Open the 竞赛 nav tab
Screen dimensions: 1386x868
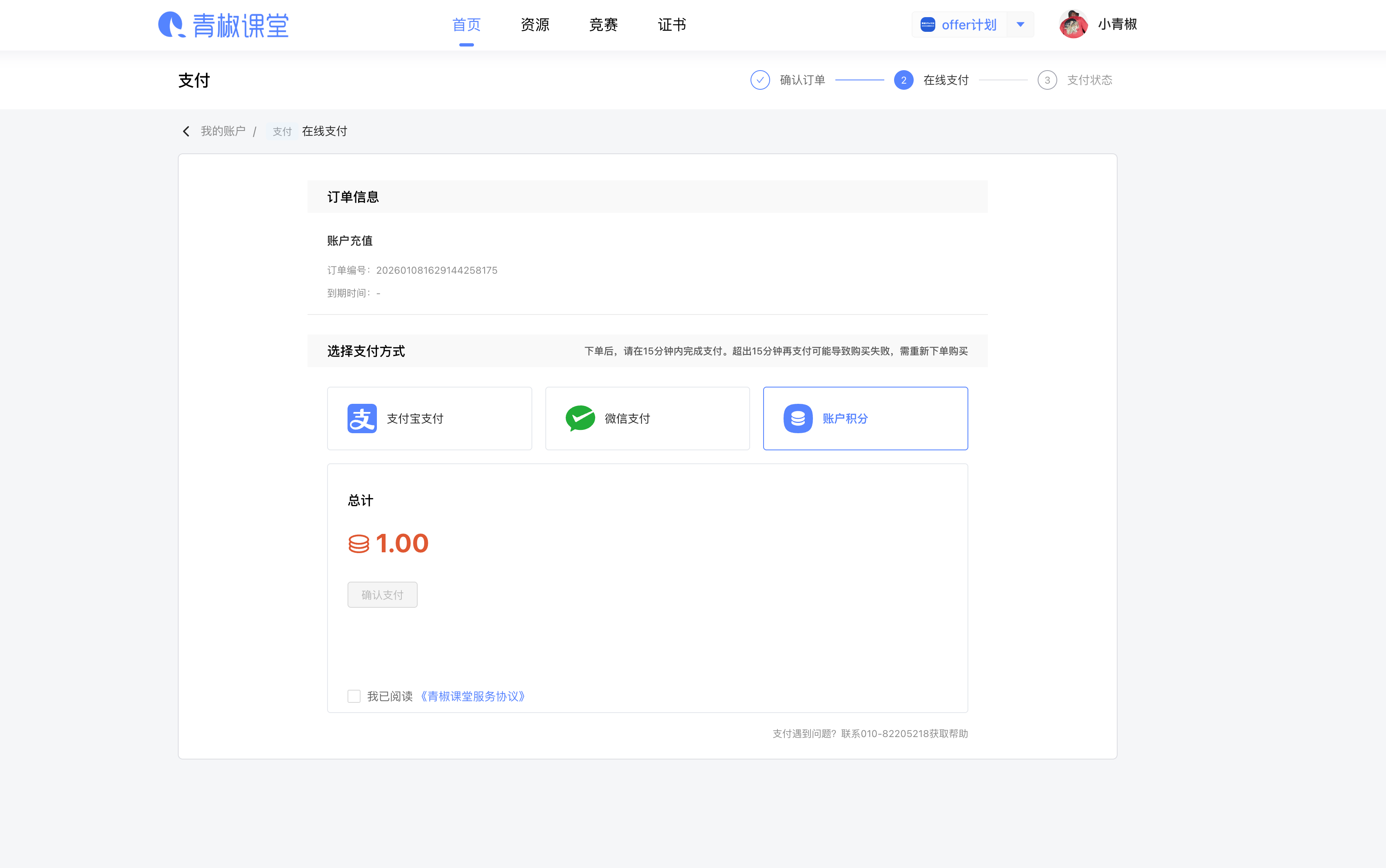[x=603, y=25]
